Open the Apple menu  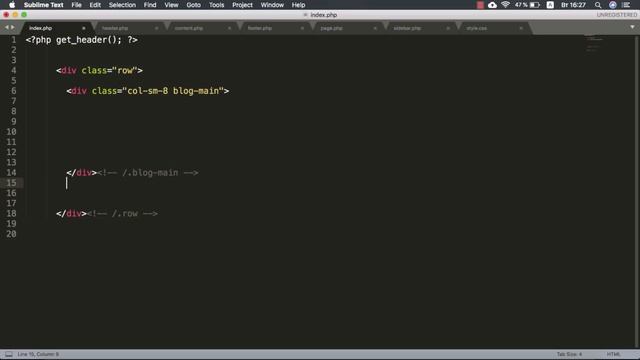pos(12,5)
